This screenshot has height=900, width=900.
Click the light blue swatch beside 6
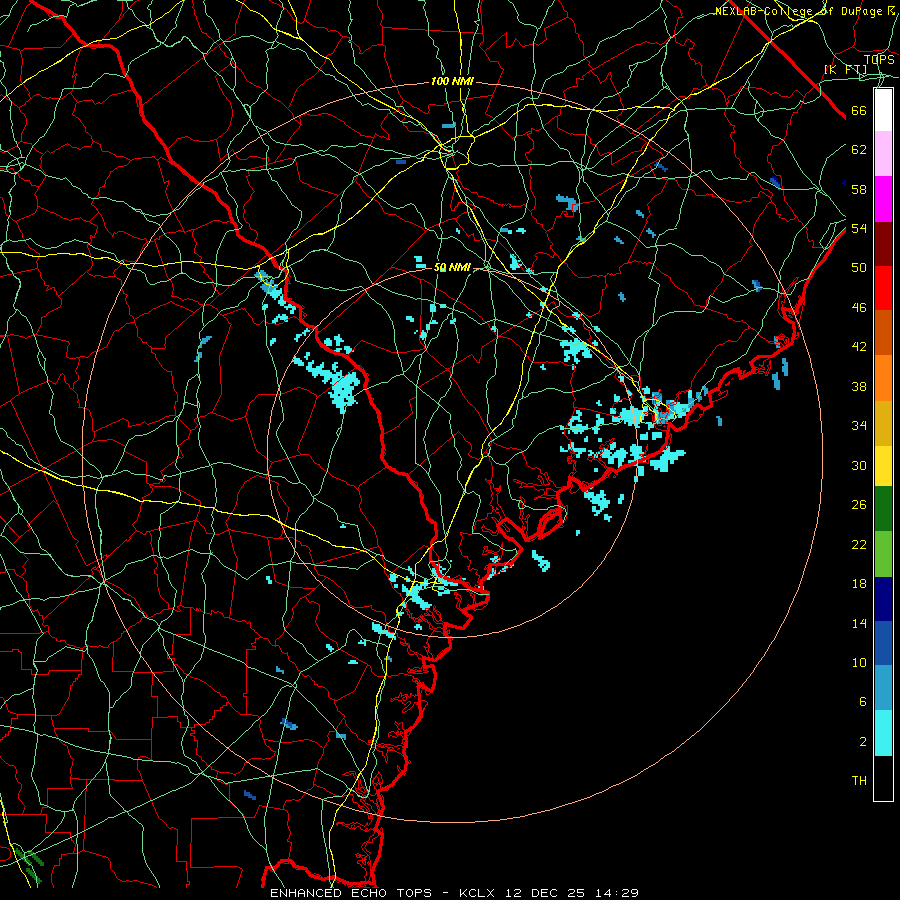[883, 688]
